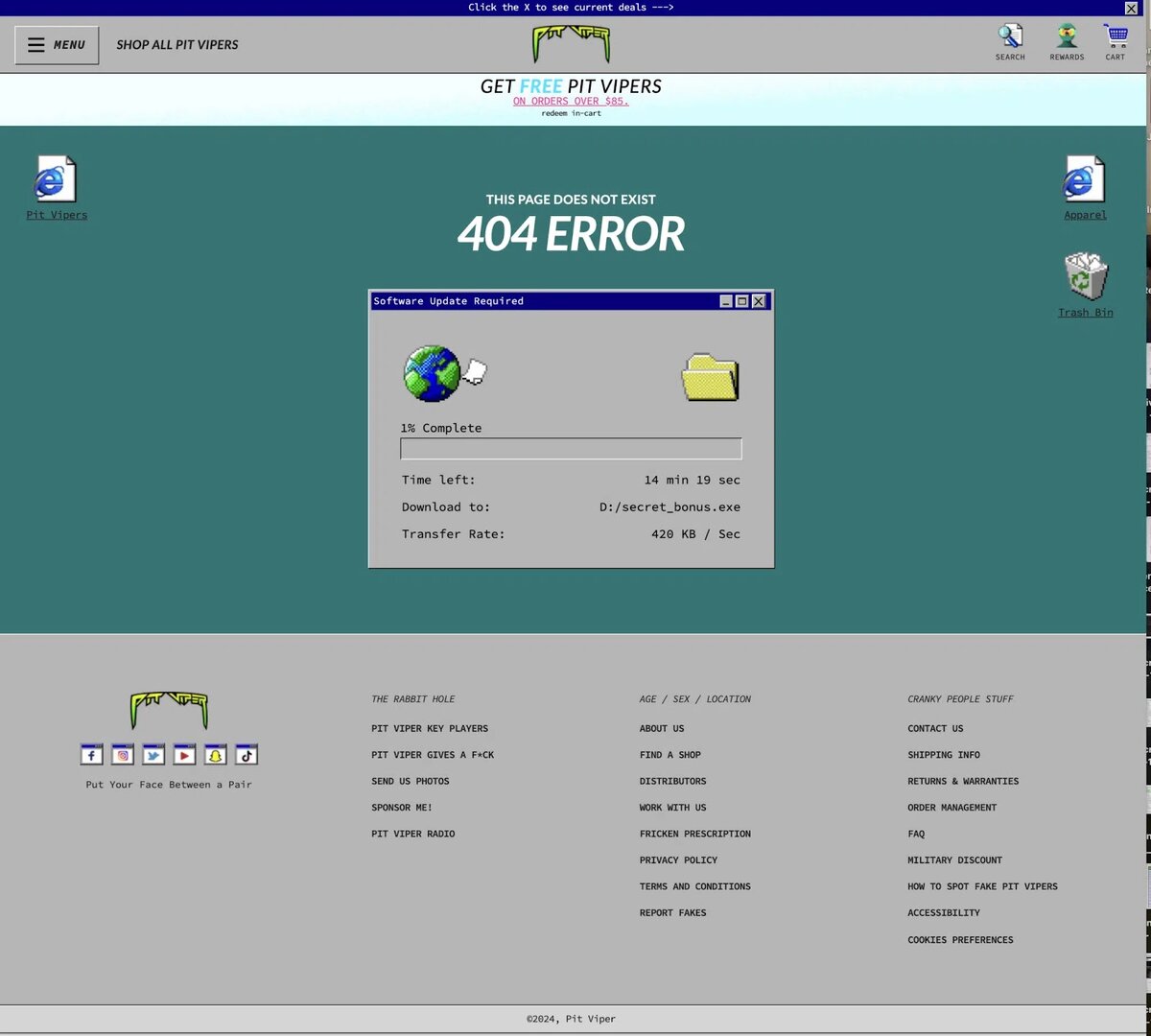Click the '420 KB / Sec' transfer rate
The image size is (1151, 1036).
tap(695, 533)
